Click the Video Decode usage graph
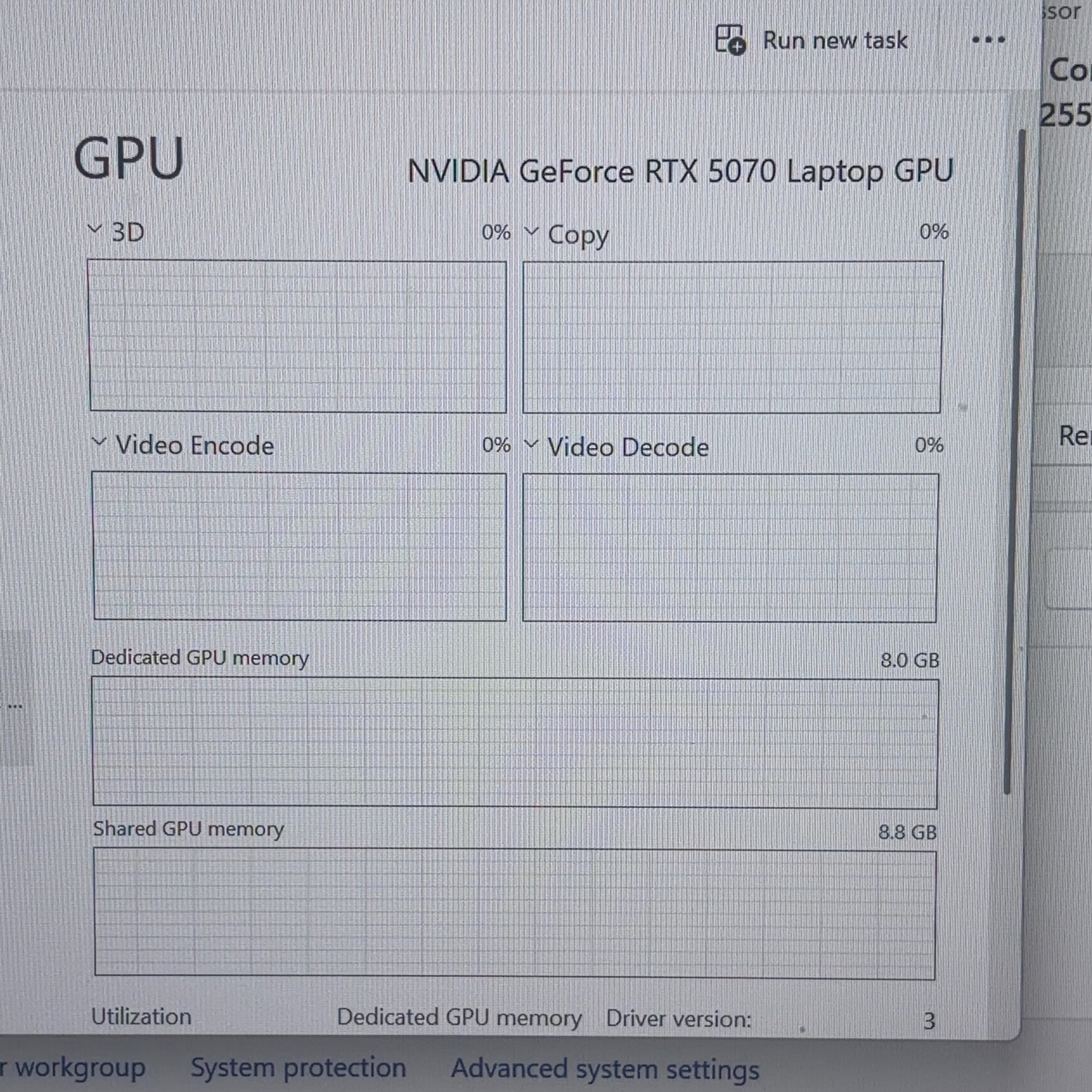The height and width of the screenshot is (1092, 1092). (730, 548)
